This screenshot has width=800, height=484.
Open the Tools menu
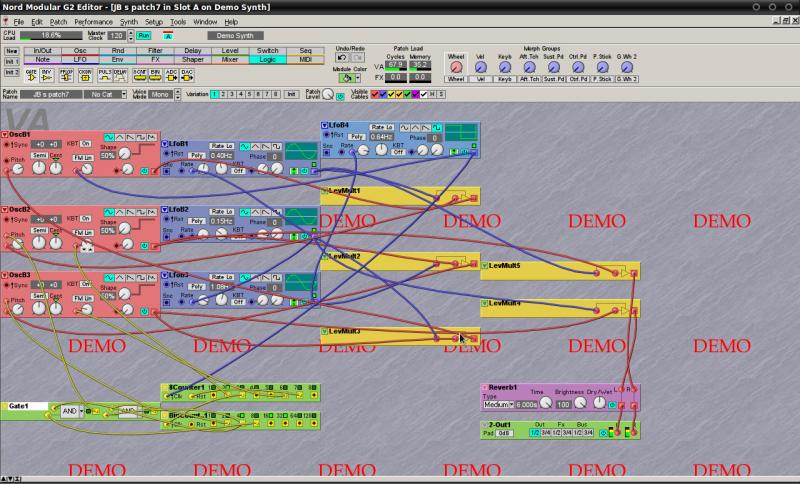(x=178, y=22)
